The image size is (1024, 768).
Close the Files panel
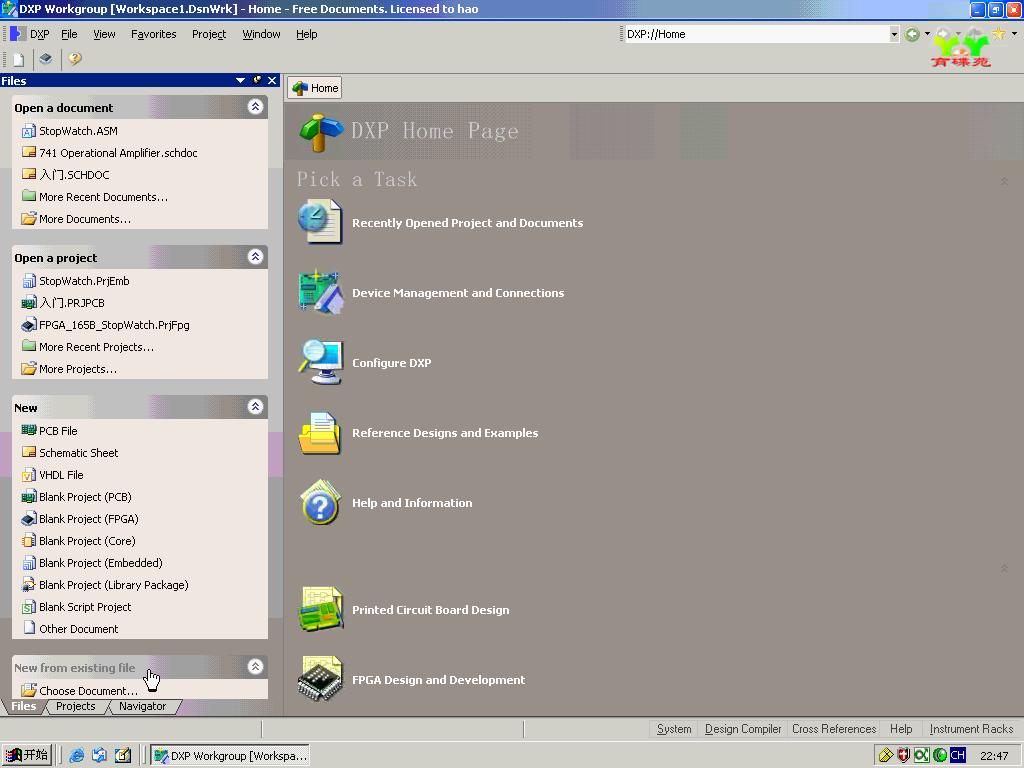(x=272, y=80)
